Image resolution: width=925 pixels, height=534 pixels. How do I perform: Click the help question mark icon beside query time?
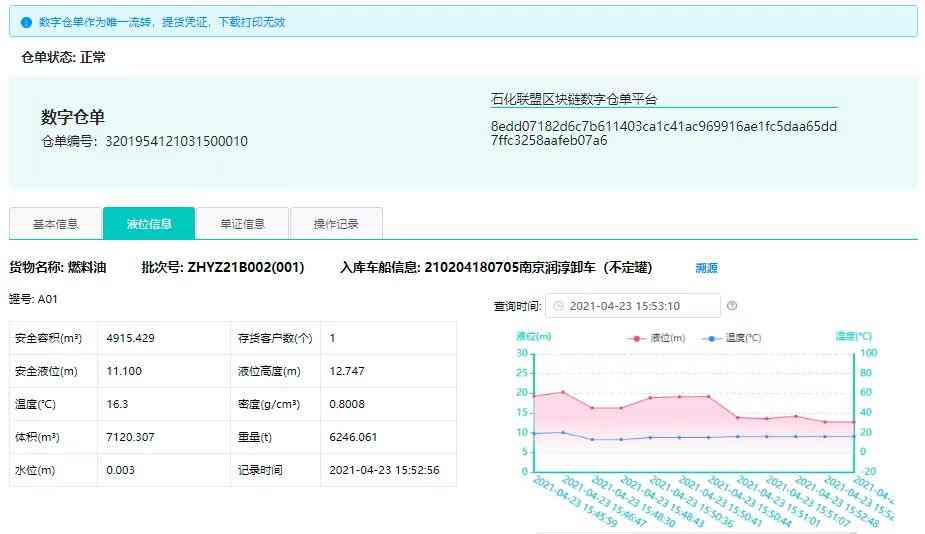pos(732,306)
